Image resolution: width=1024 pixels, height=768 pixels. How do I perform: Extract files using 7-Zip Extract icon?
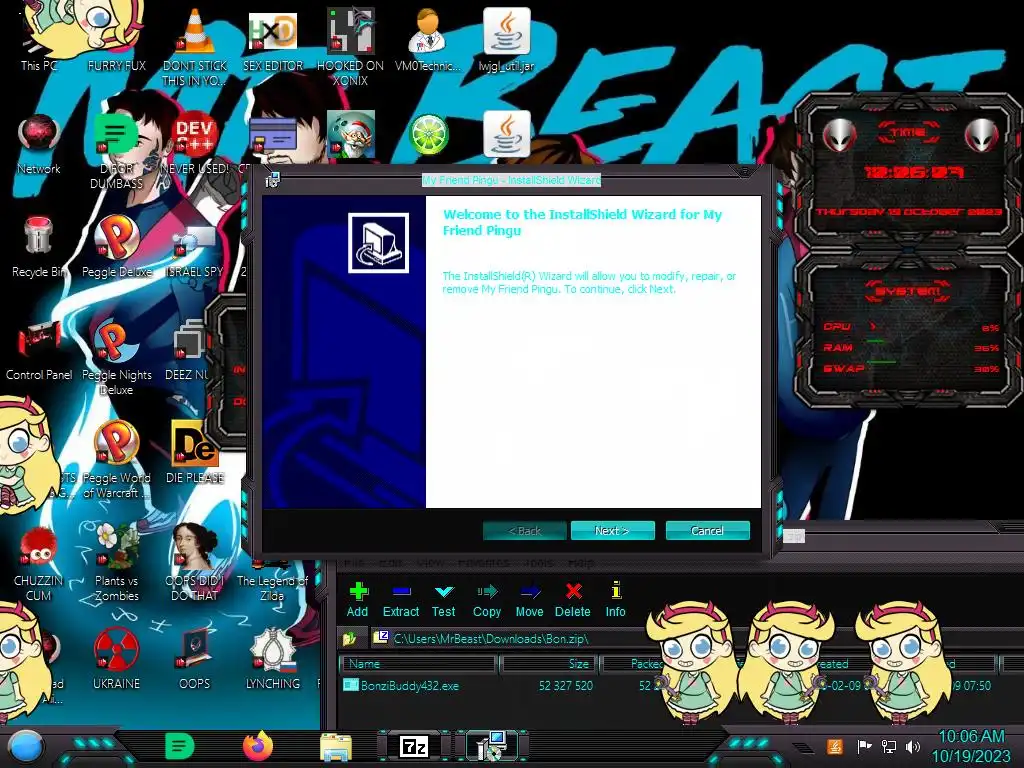(400, 600)
